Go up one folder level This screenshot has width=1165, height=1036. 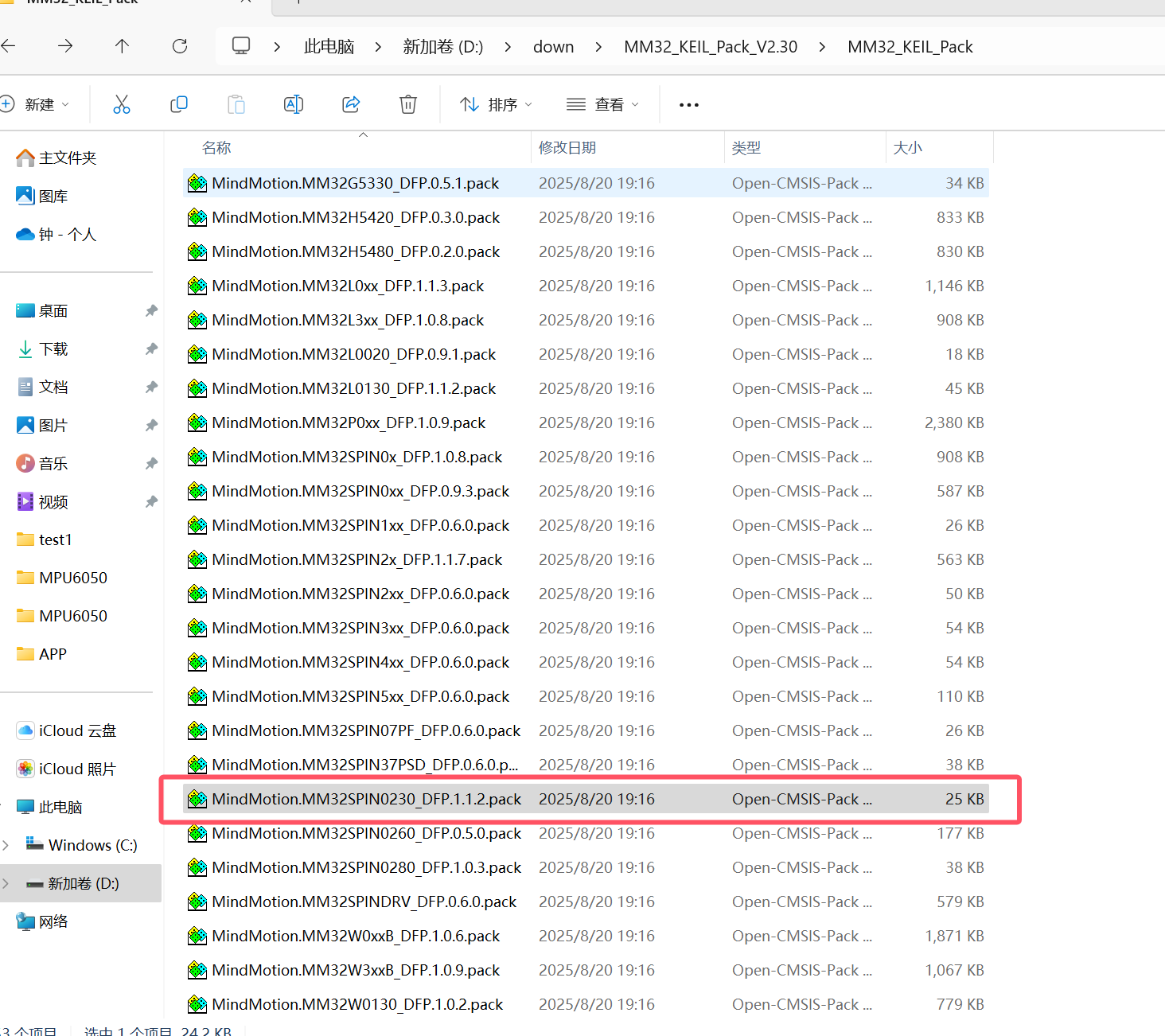pyautogui.click(x=122, y=46)
